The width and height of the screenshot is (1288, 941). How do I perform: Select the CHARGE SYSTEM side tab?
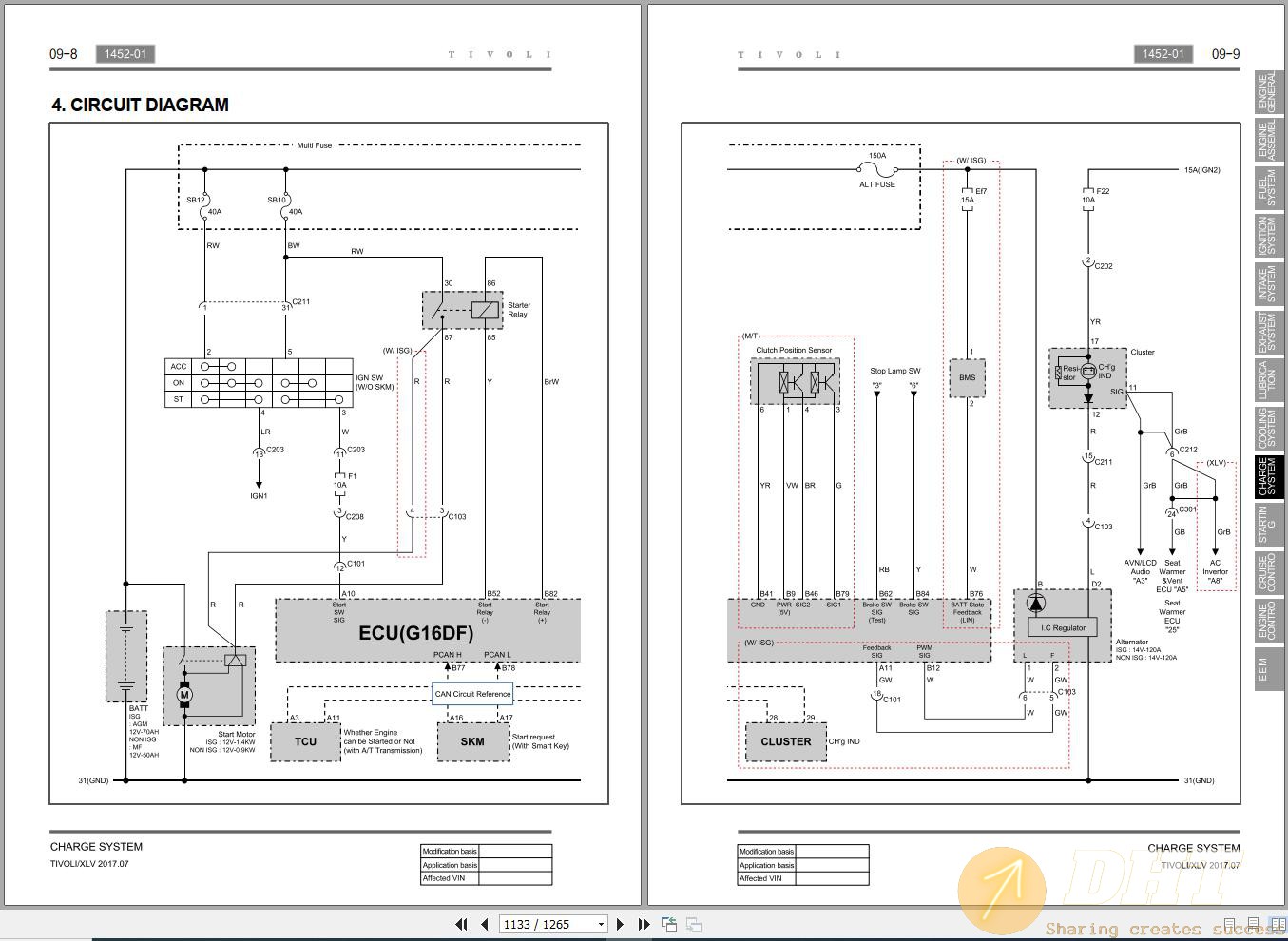click(1268, 476)
